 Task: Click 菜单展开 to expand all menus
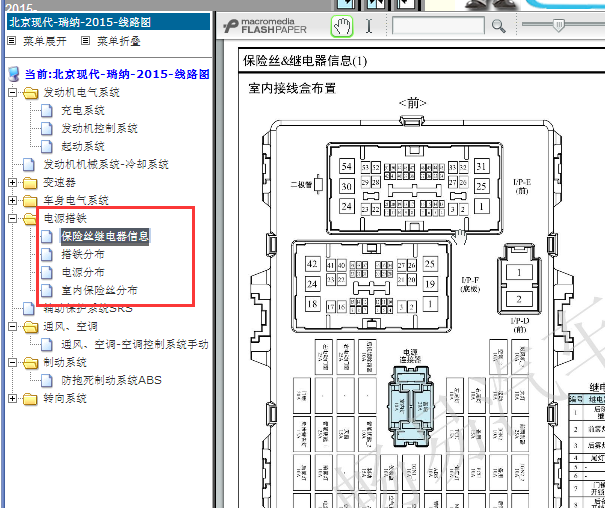(45, 41)
